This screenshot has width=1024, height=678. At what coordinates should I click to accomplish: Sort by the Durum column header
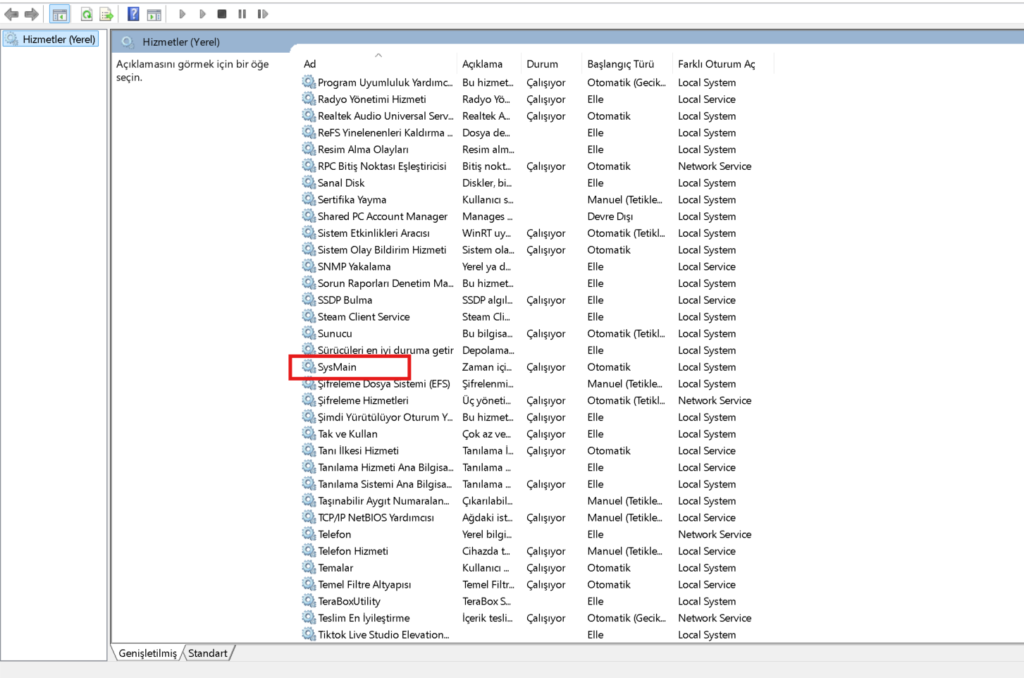coord(542,64)
